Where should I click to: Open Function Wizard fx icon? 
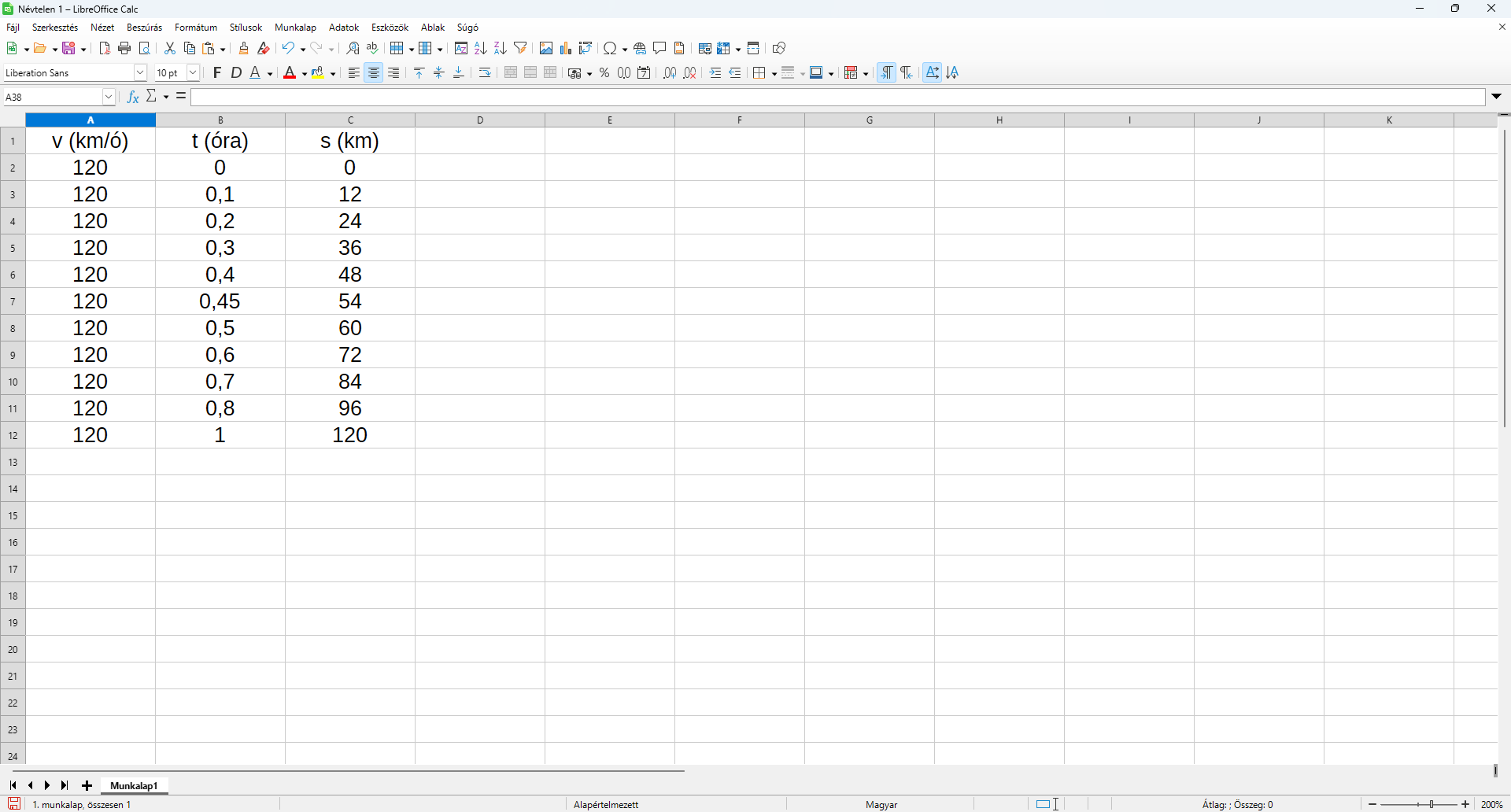[x=133, y=97]
